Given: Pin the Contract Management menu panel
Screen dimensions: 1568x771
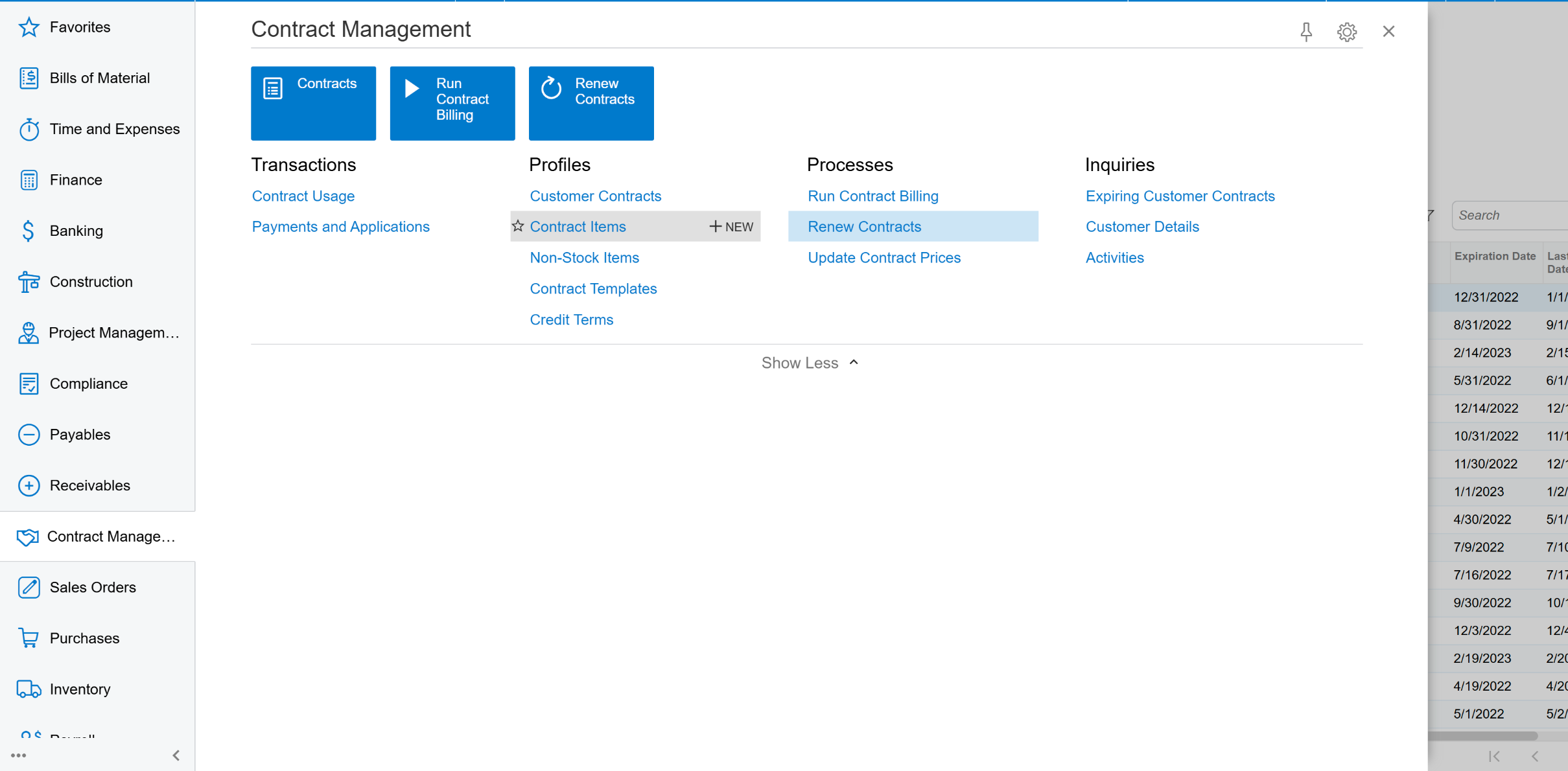Looking at the screenshot, I should pyautogui.click(x=1306, y=32).
